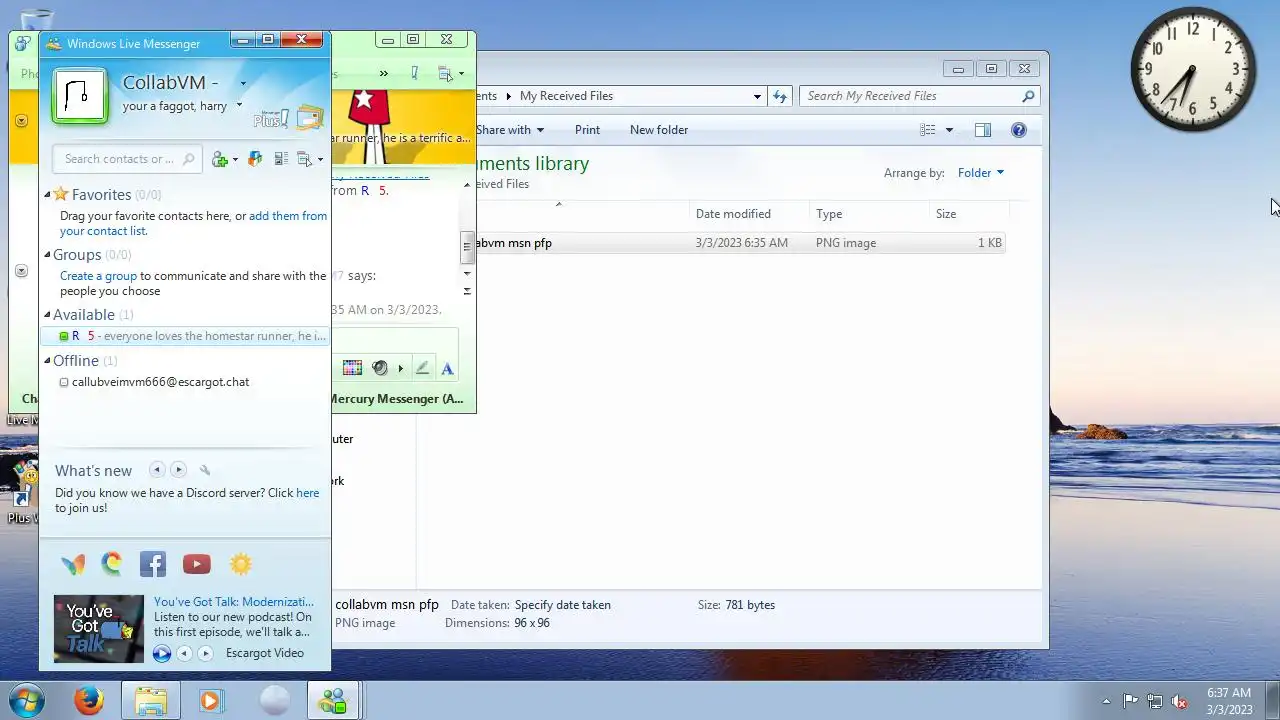Viewport: 1280px width, 720px height.
Task: Click the show menu icon in Messenger toolbar
Action: [305, 159]
